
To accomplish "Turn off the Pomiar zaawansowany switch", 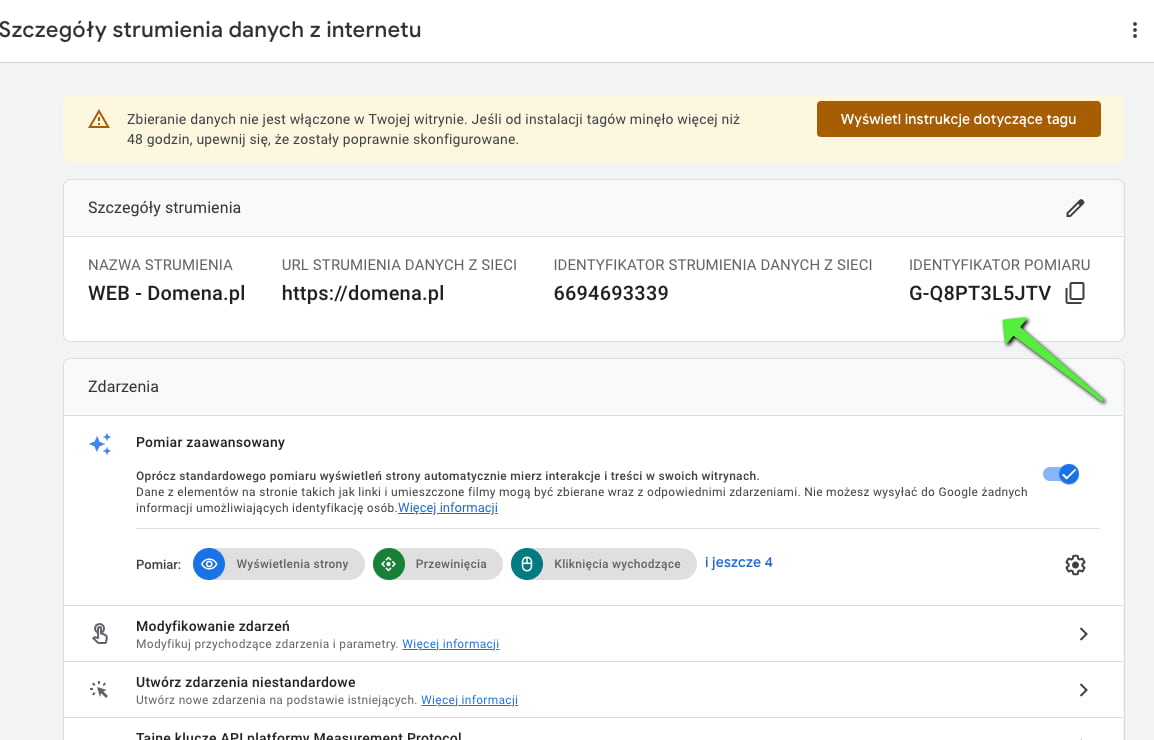I will [1061, 474].
